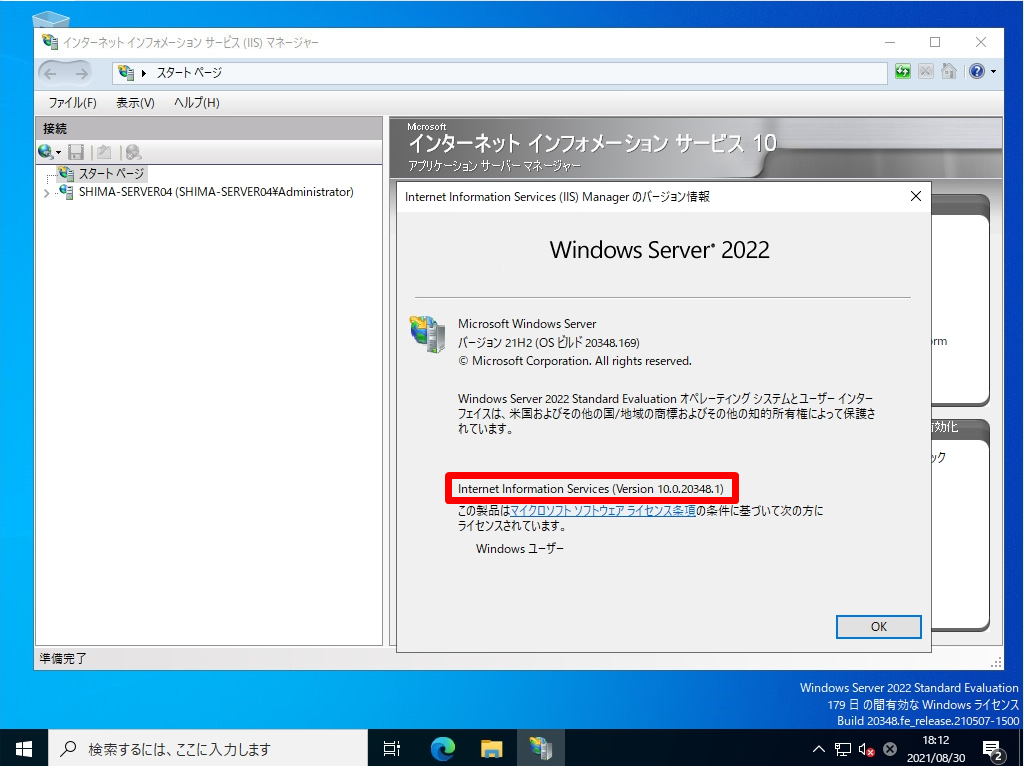Click the Delete Connection icon in Connections toolbar
1024x766 pixels.
[133, 152]
